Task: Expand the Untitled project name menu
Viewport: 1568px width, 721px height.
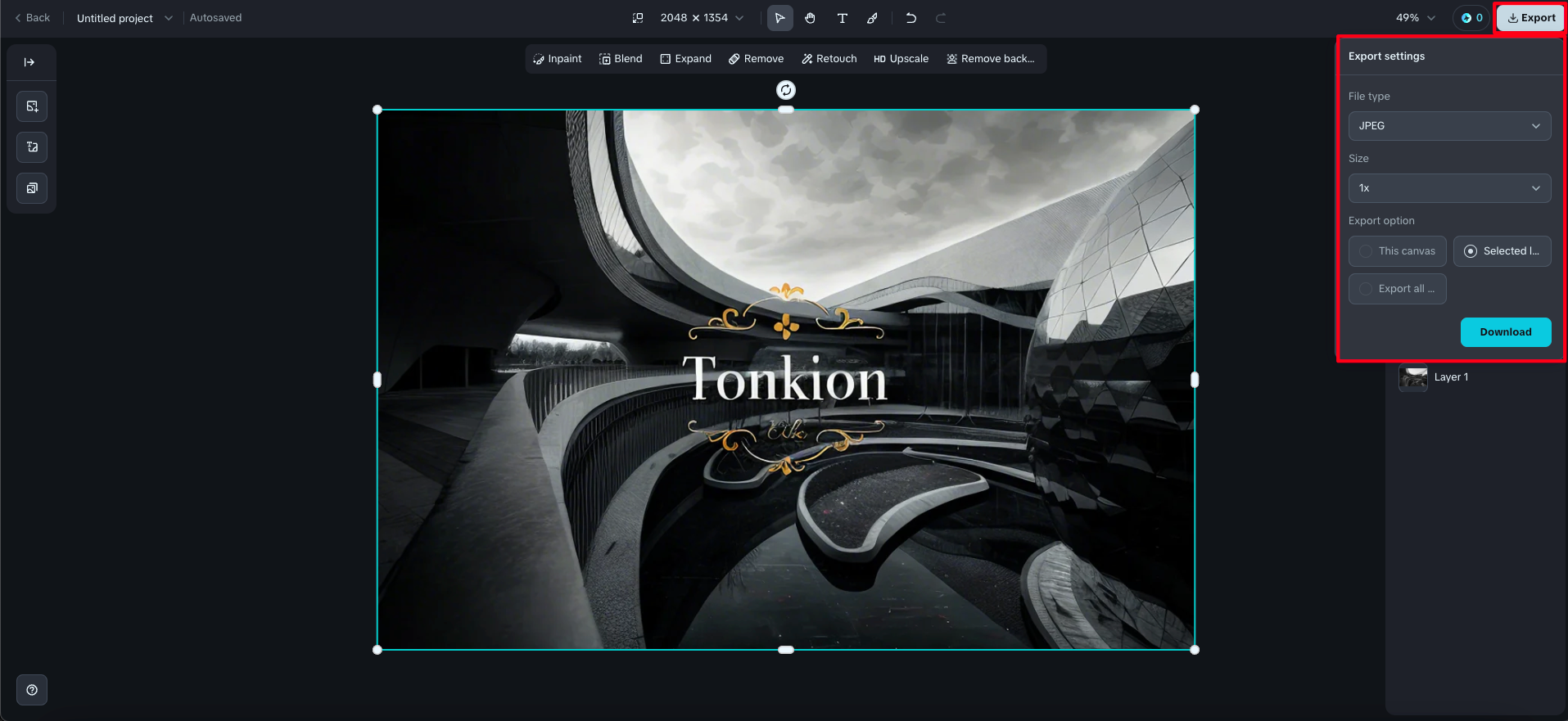Action: point(124,18)
